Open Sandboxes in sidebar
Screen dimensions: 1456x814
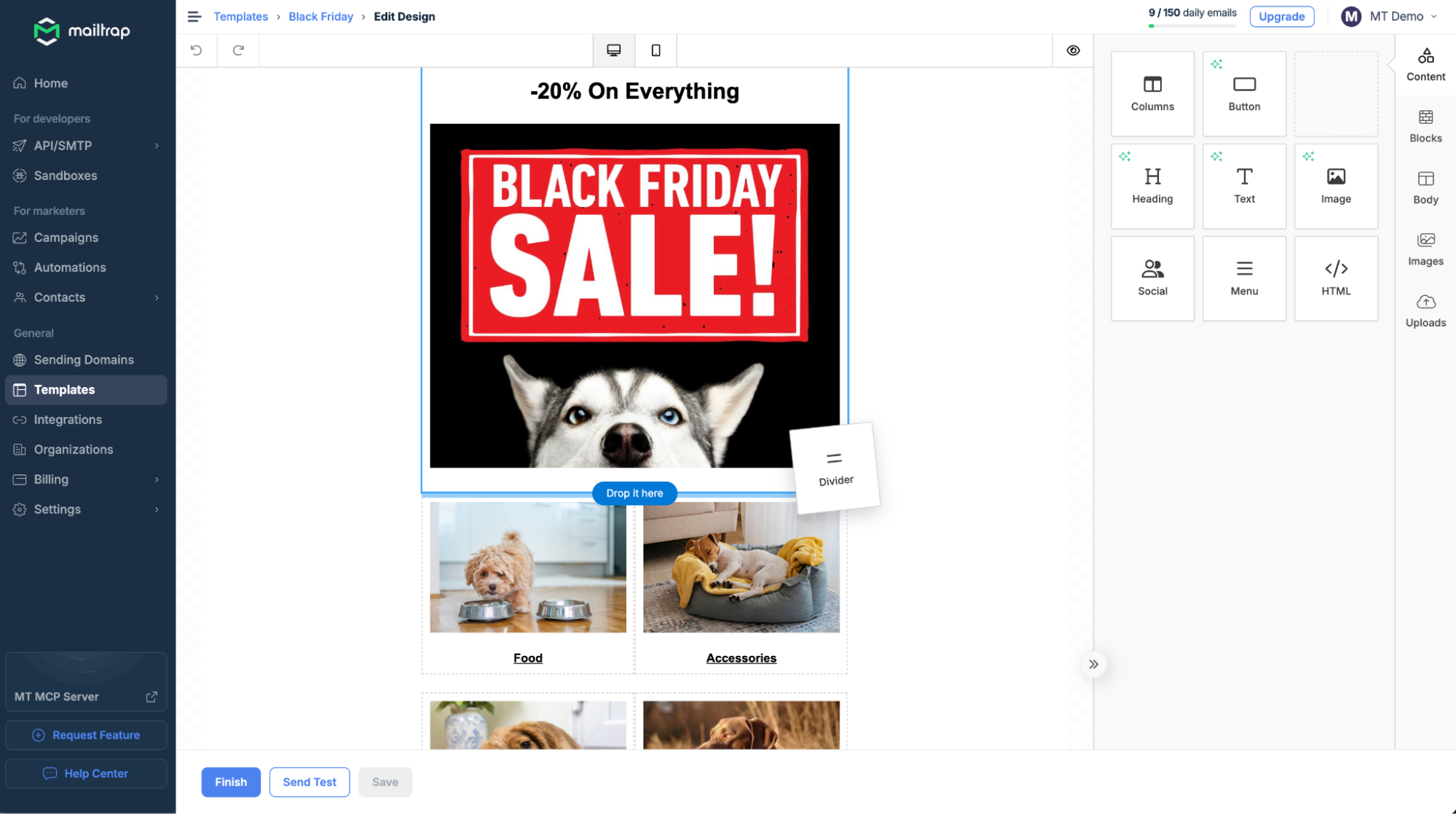coord(86,176)
